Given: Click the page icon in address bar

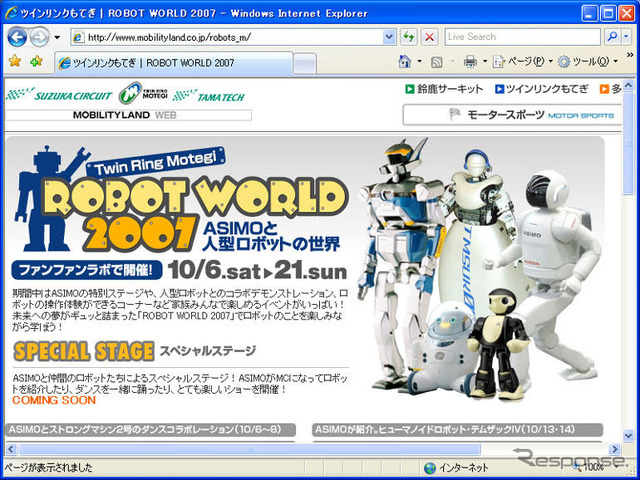Looking at the screenshot, I should pyautogui.click(x=78, y=38).
